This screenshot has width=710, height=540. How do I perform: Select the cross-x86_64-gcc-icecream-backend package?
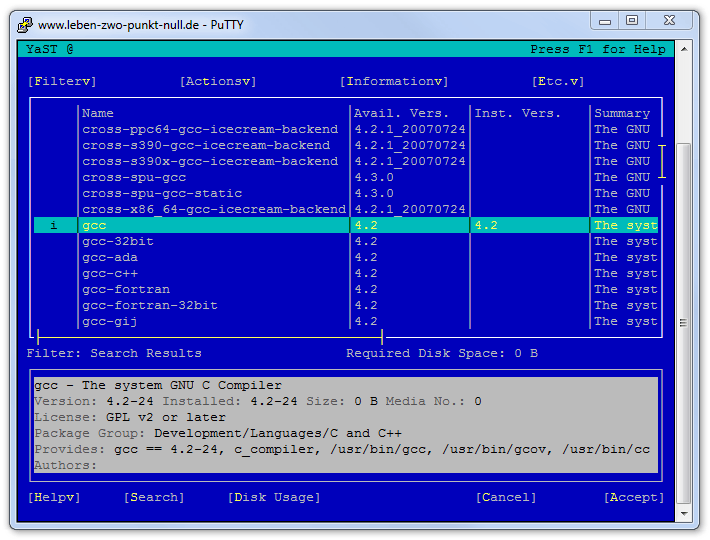[x=346, y=210]
